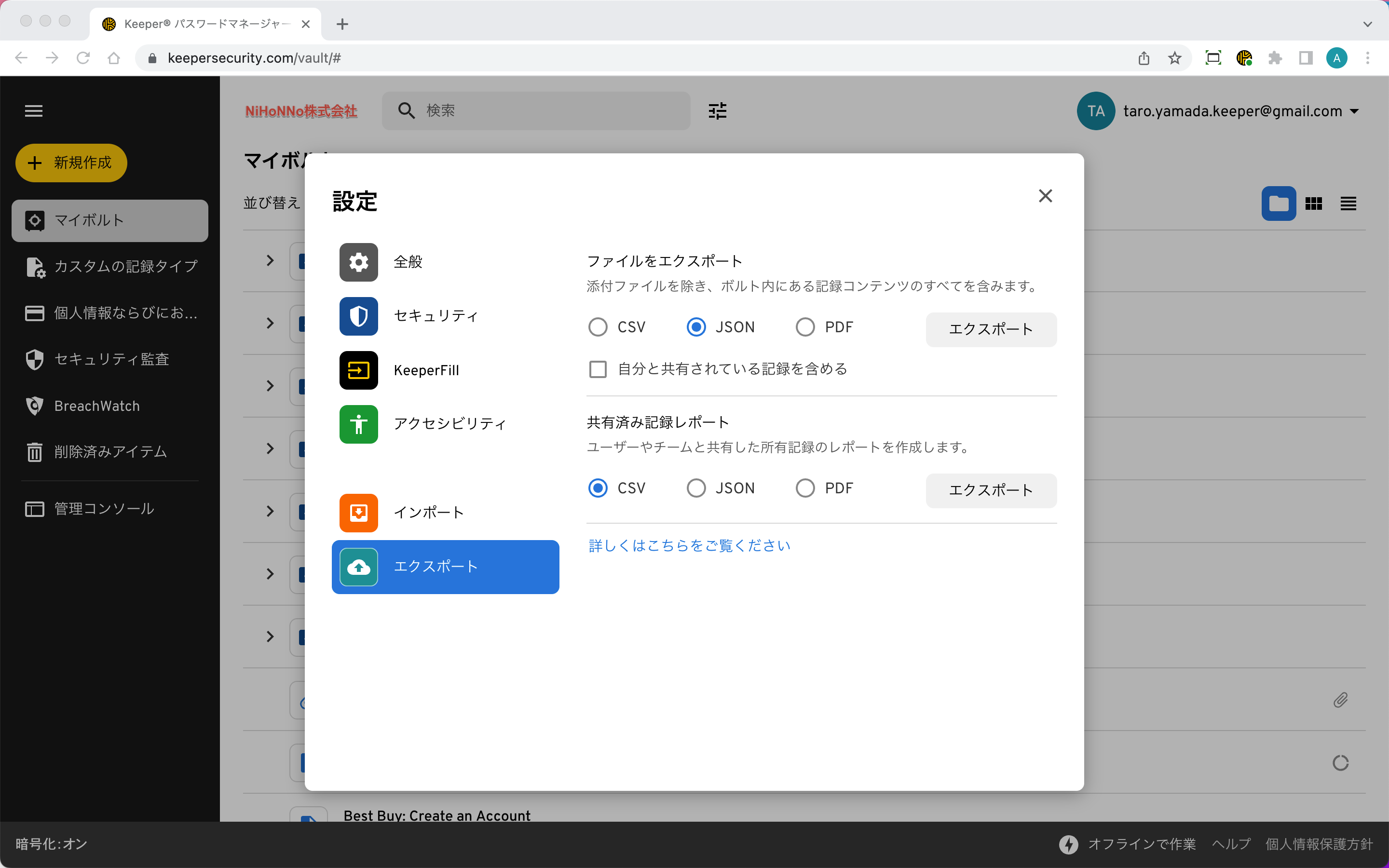
Task: Switch to list view layout icon
Action: coord(1348,204)
